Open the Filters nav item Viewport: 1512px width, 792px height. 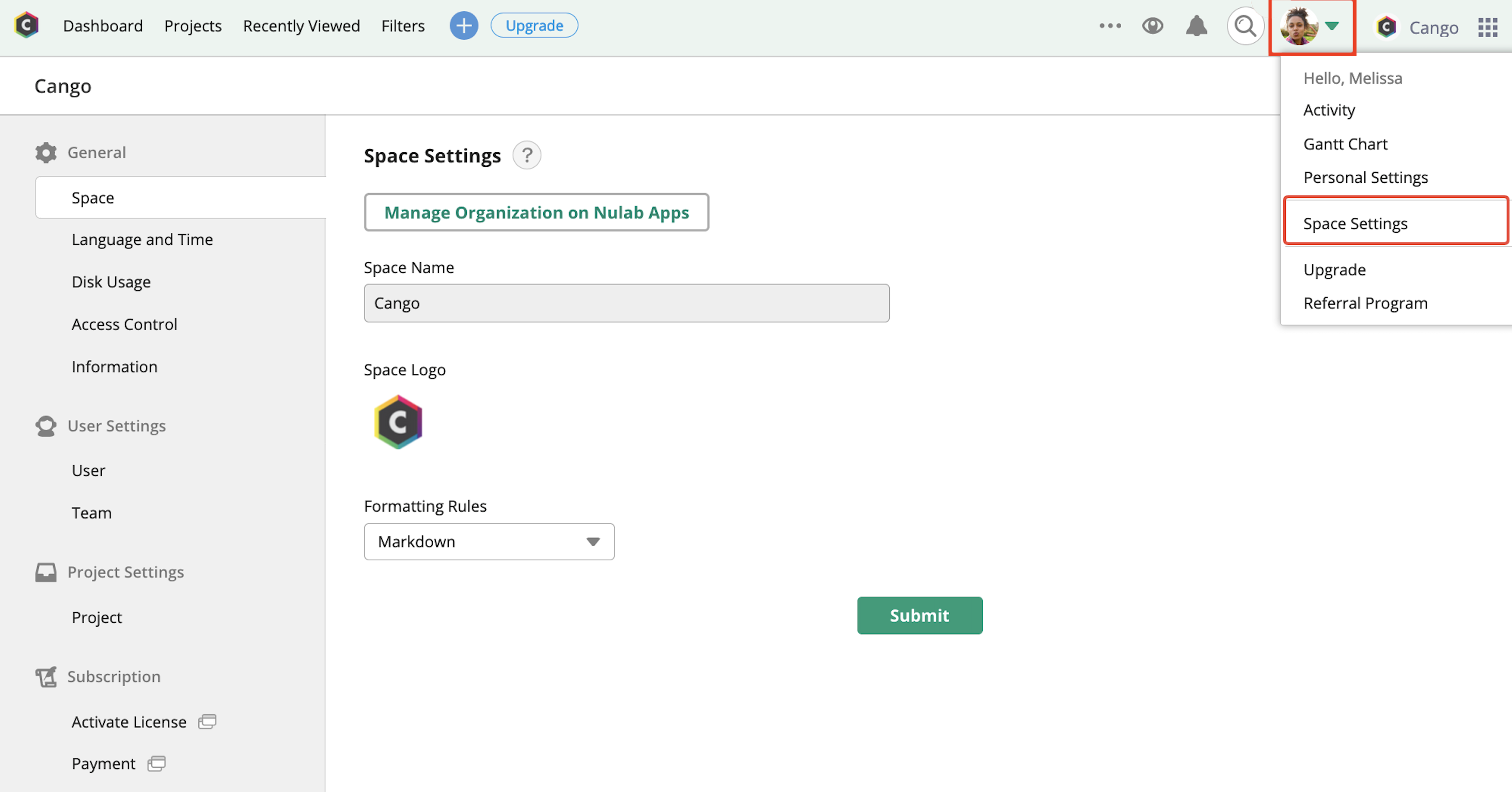(403, 26)
